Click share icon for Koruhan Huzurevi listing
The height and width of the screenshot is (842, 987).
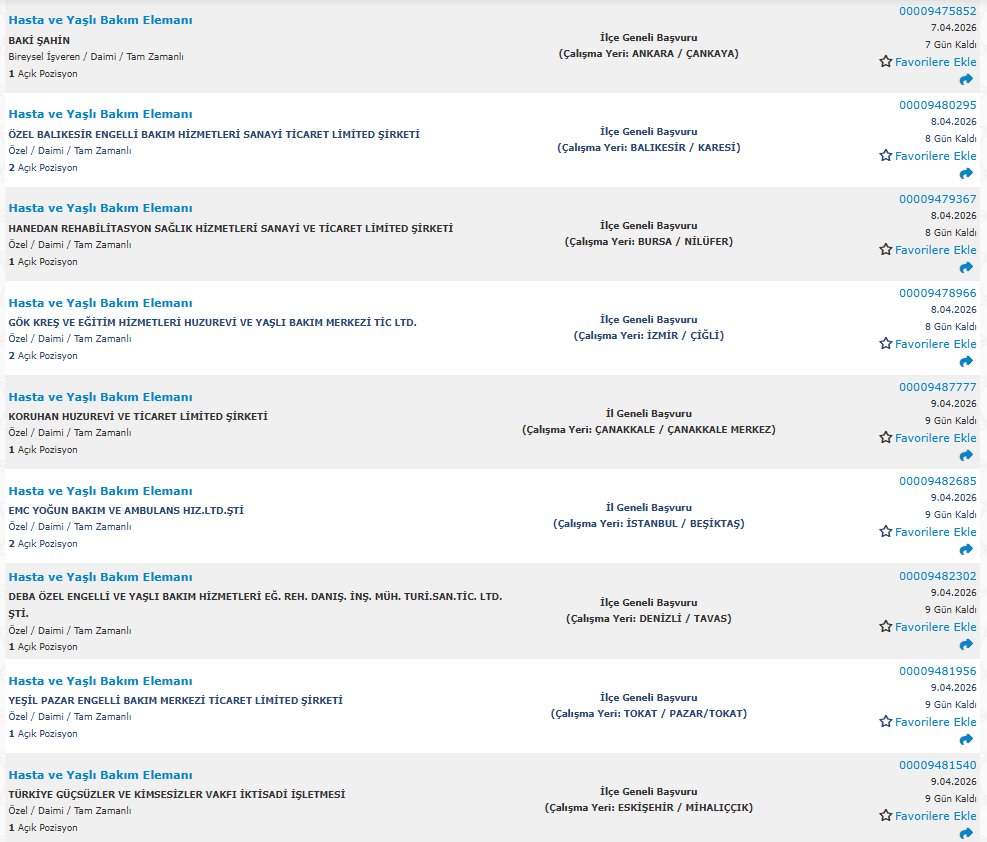(x=966, y=456)
